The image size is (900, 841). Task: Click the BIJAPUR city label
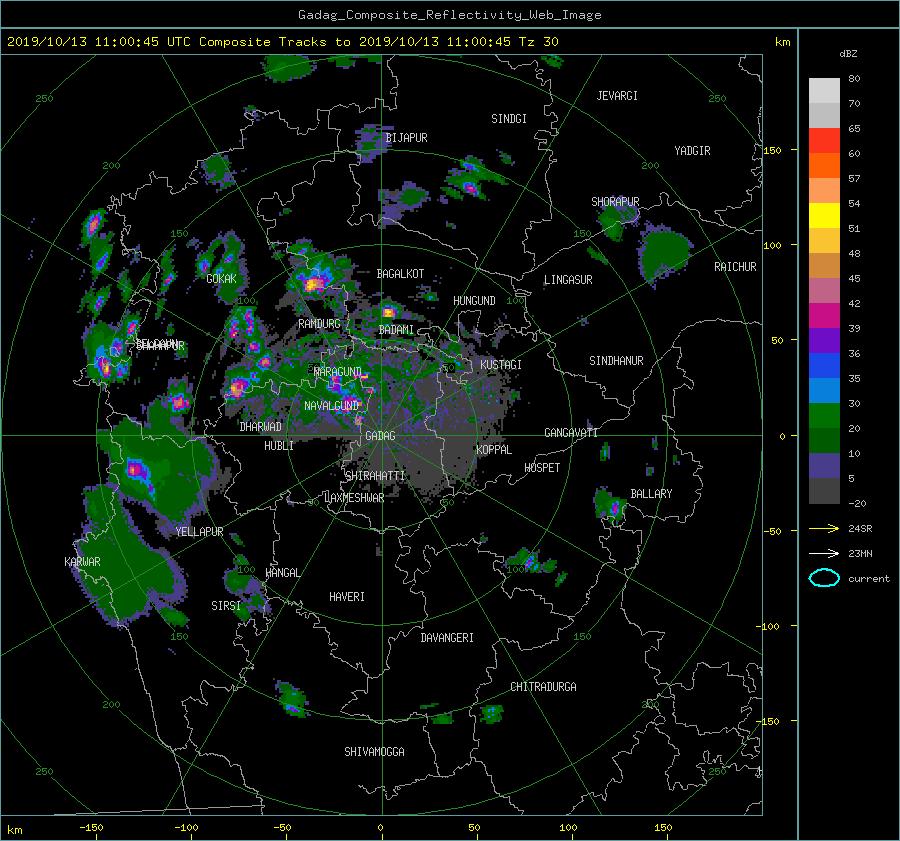(x=406, y=138)
